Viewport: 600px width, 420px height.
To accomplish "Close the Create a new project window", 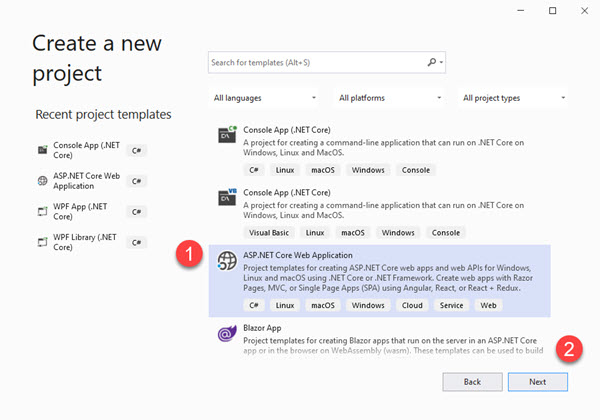I will click(x=584, y=11).
